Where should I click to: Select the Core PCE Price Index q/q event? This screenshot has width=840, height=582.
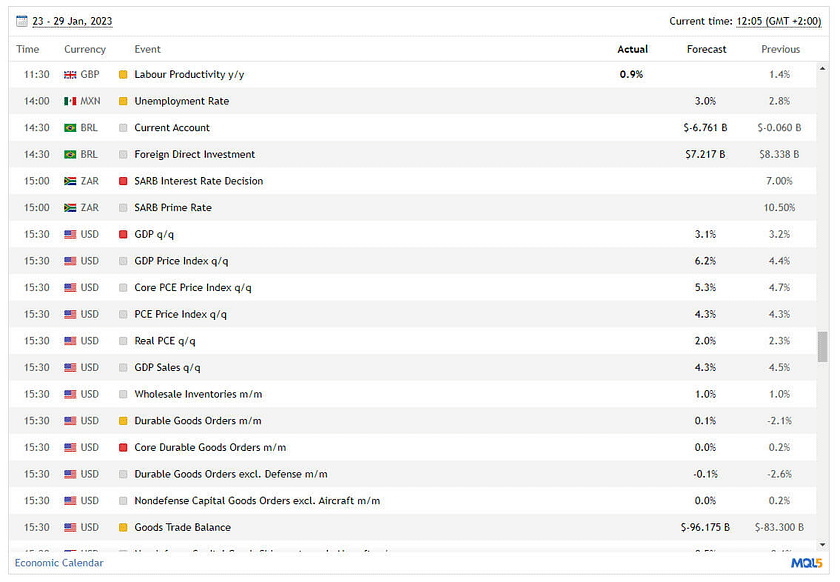point(193,287)
